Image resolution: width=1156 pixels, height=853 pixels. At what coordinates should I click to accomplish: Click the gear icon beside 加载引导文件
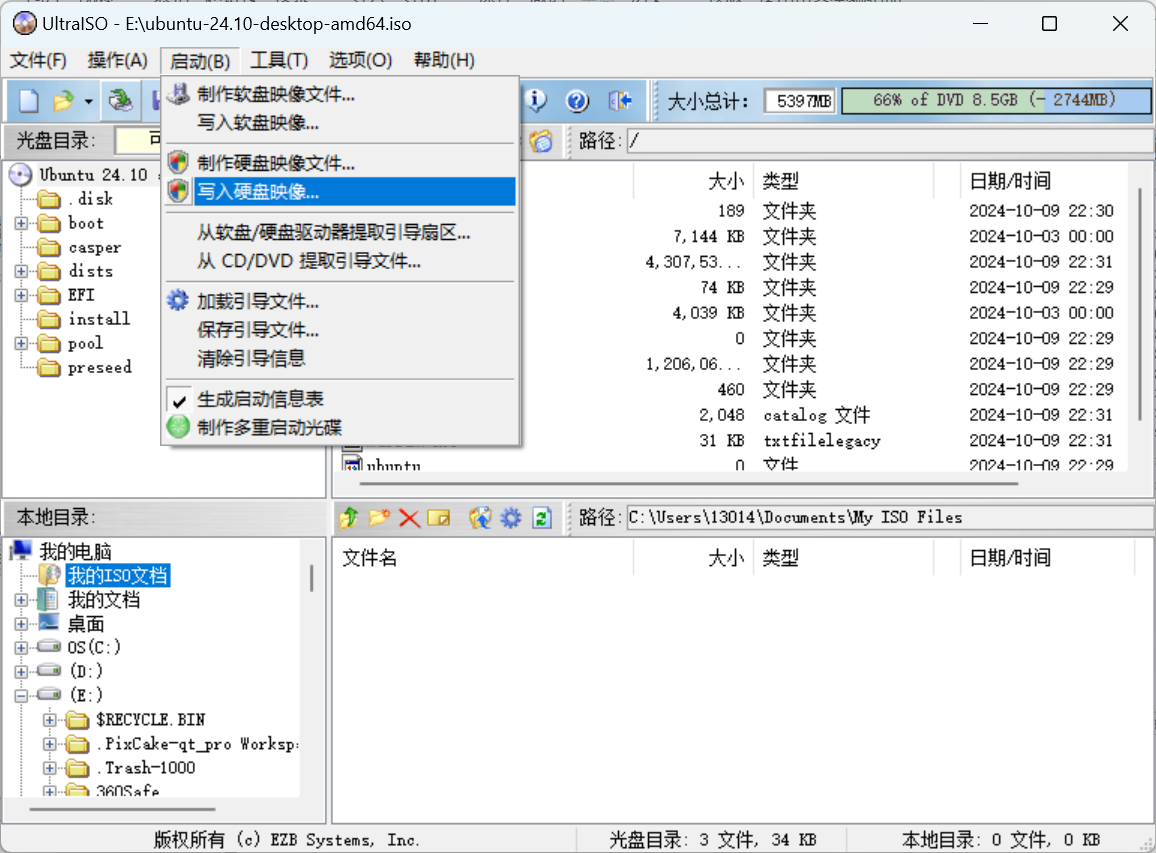pos(178,301)
